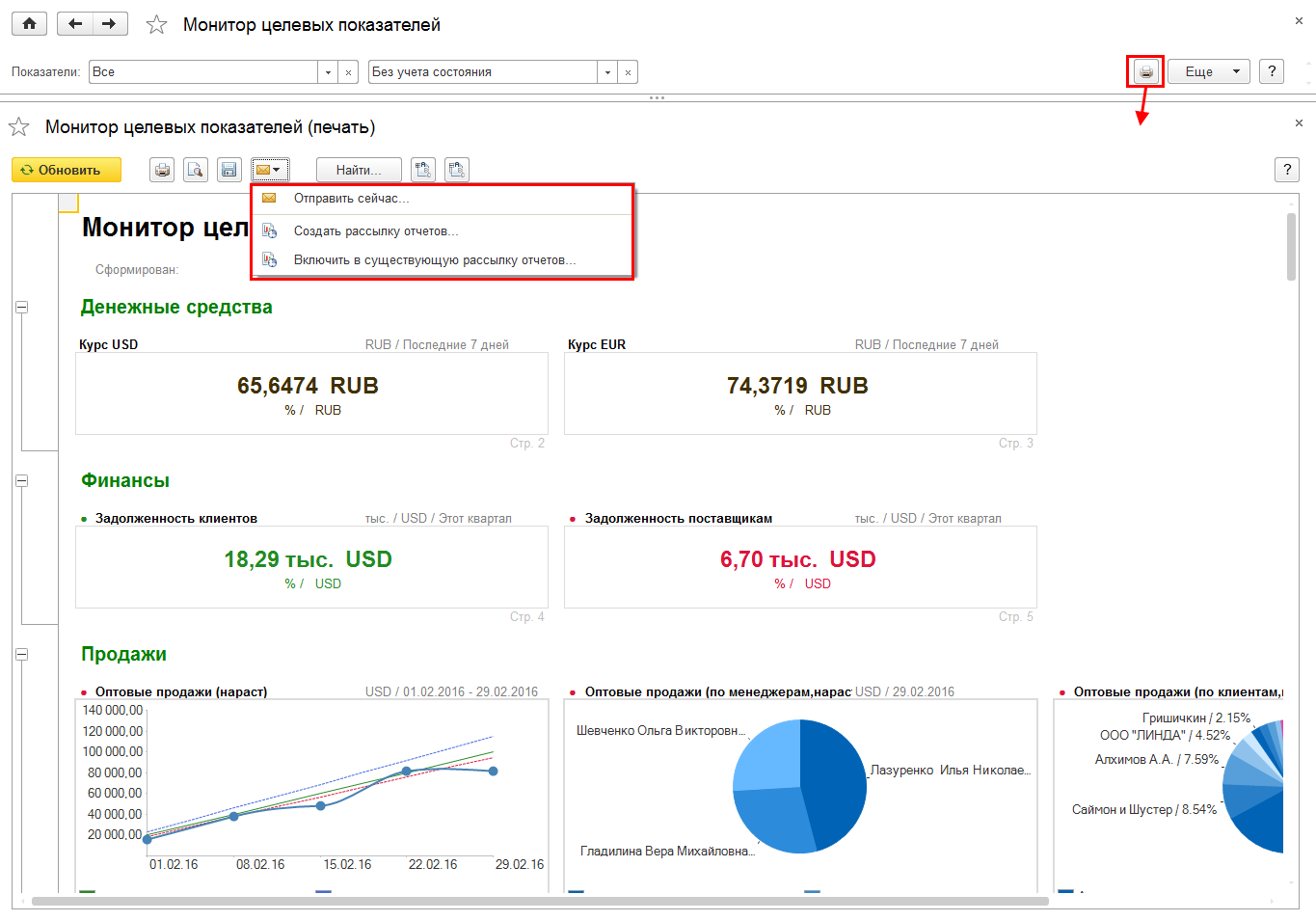Collapse the Финансы group
Screen dimensions: 1316x921
(x=21, y=481)
